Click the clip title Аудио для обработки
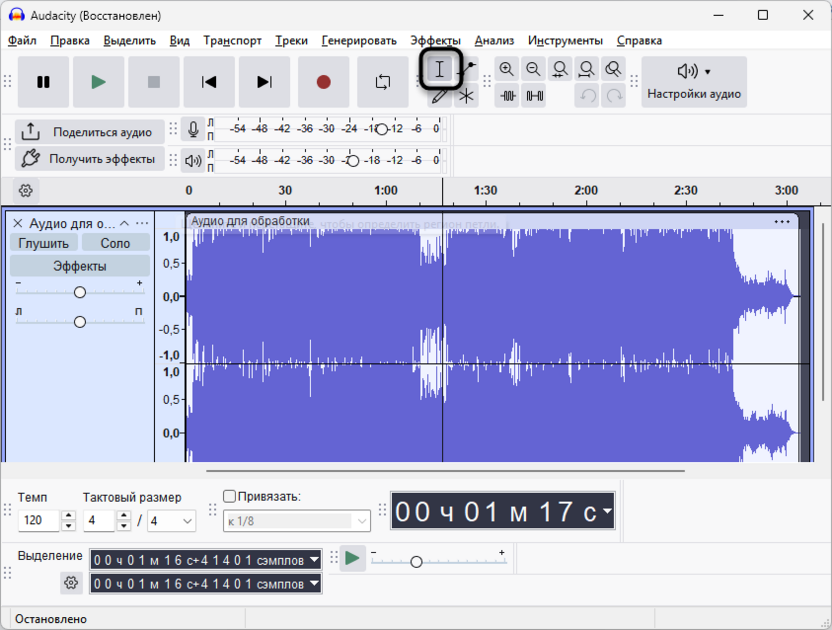 [250, 221]
